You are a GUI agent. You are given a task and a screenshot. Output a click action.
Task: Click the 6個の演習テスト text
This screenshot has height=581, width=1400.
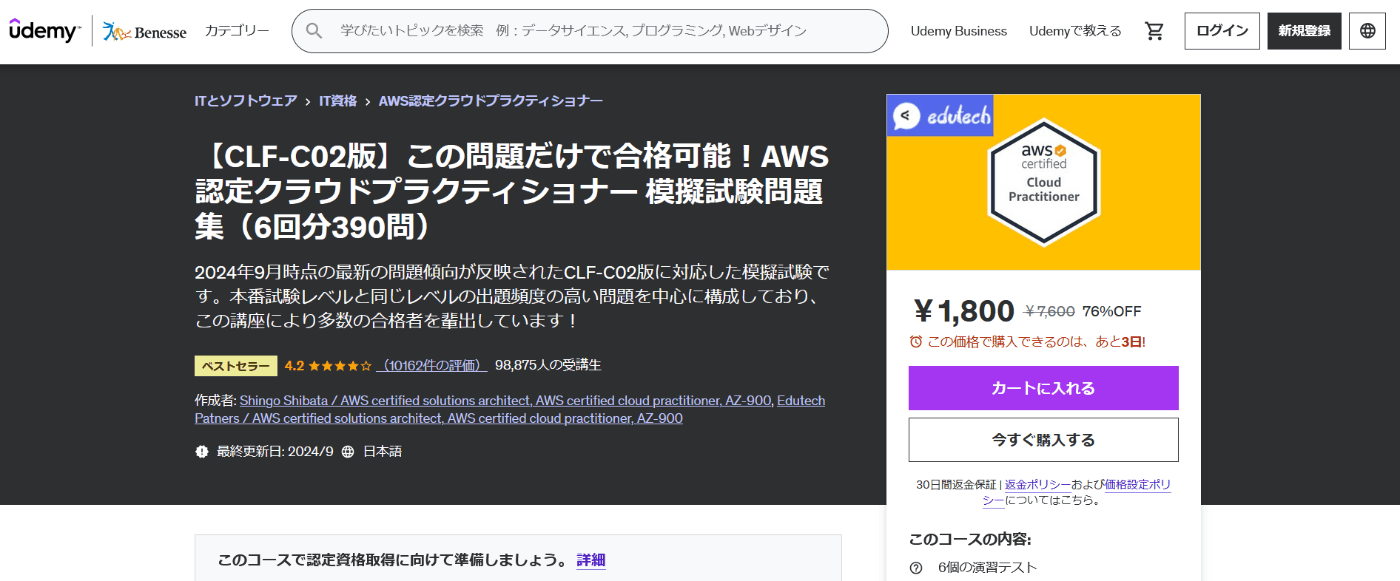coord(987,568)
